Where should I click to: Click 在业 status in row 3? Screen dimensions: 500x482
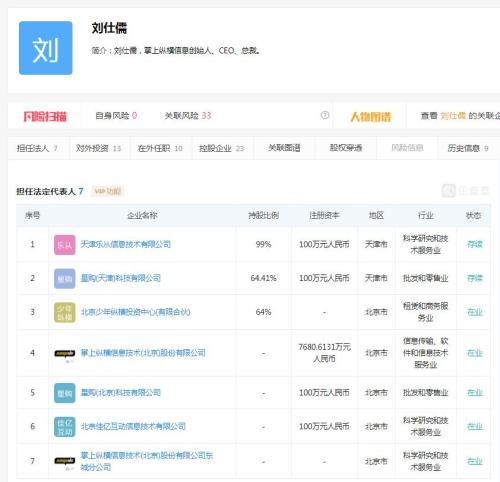475,312
